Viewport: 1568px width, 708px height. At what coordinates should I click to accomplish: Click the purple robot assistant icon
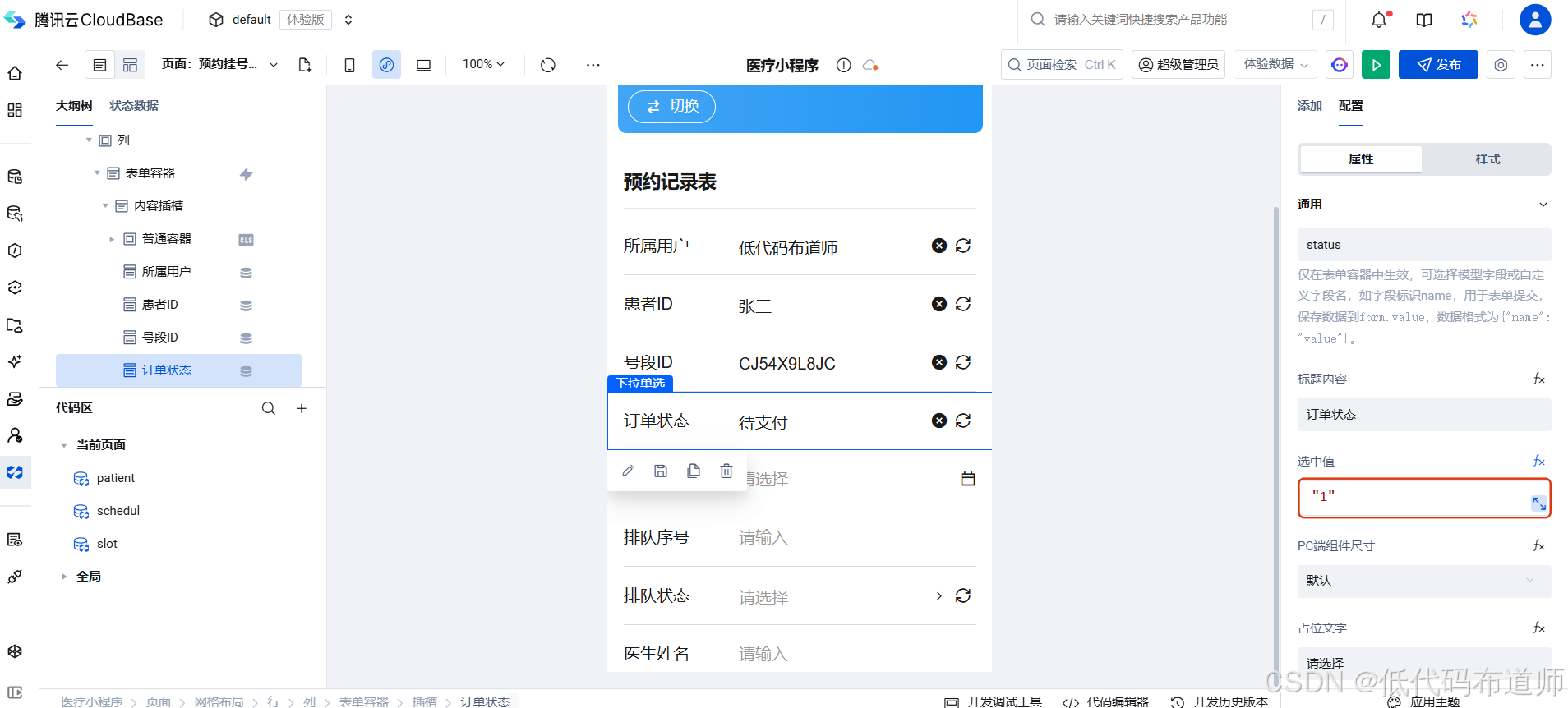point(1340,65)
